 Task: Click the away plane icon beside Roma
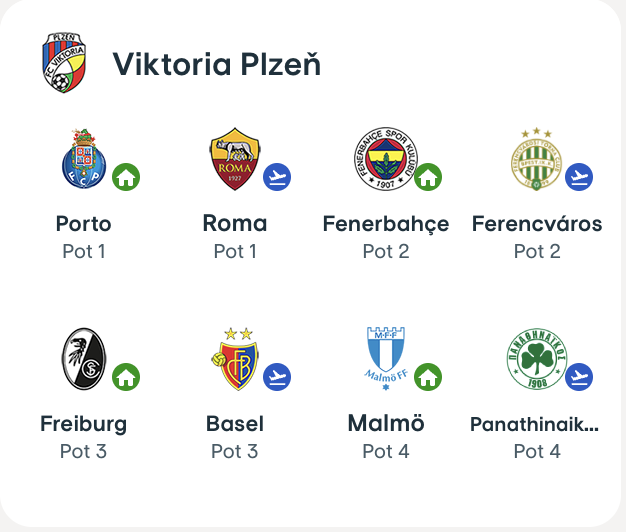tap(277, 178)
